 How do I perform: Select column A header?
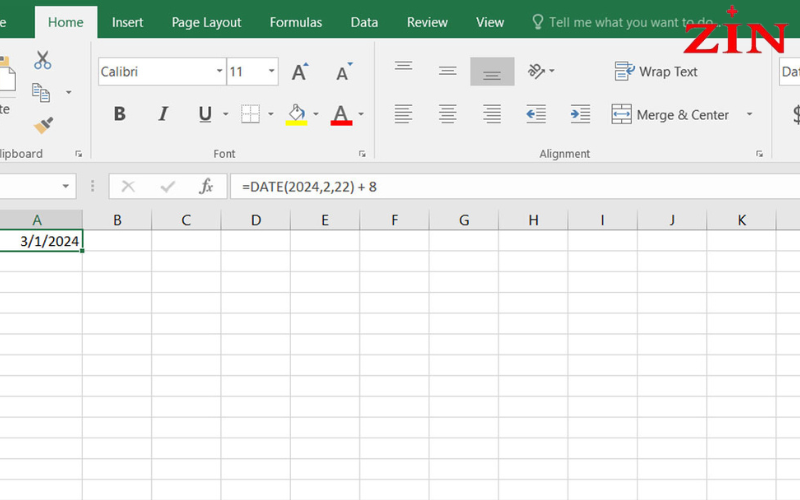41,220
